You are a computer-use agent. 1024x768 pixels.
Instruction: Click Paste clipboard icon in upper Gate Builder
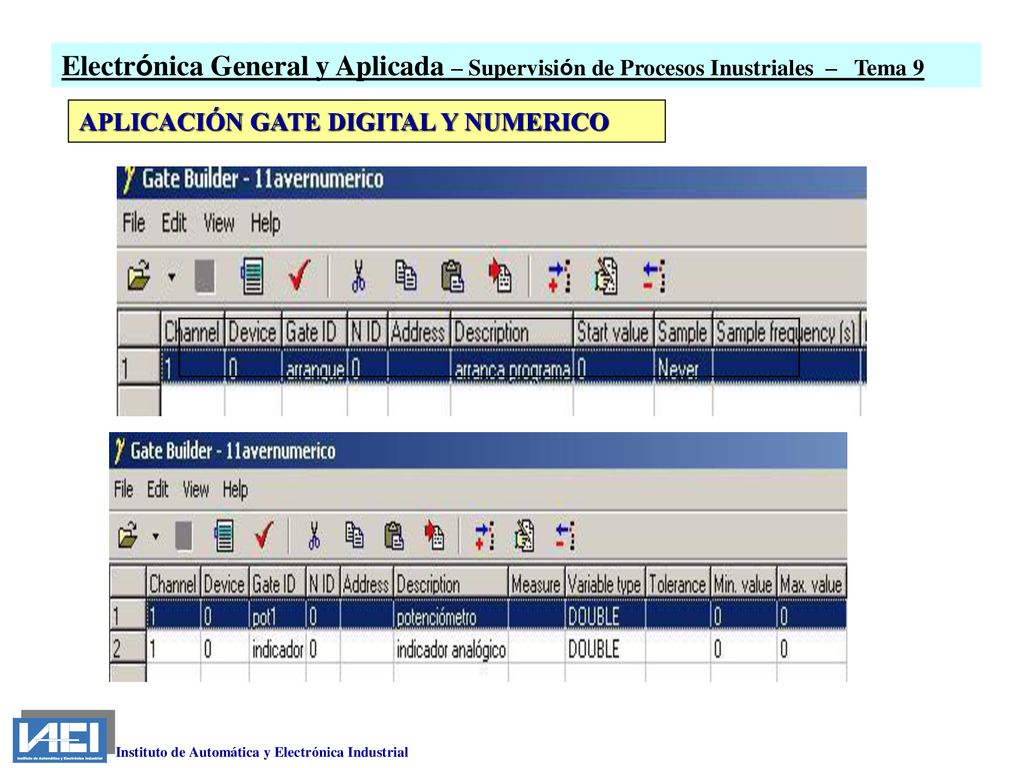point(453,276)
